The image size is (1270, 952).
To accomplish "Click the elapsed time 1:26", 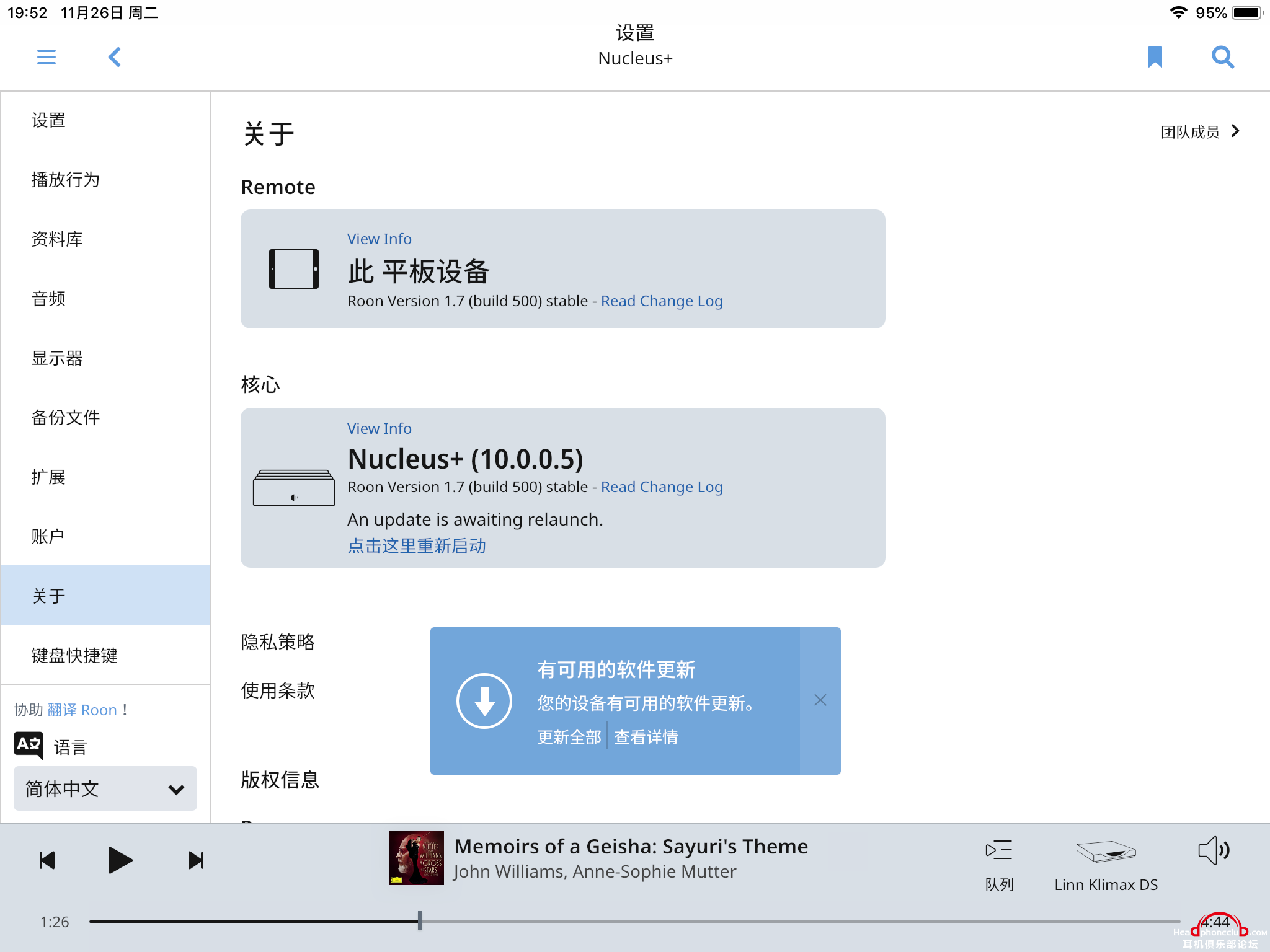I will click(55, 922).
